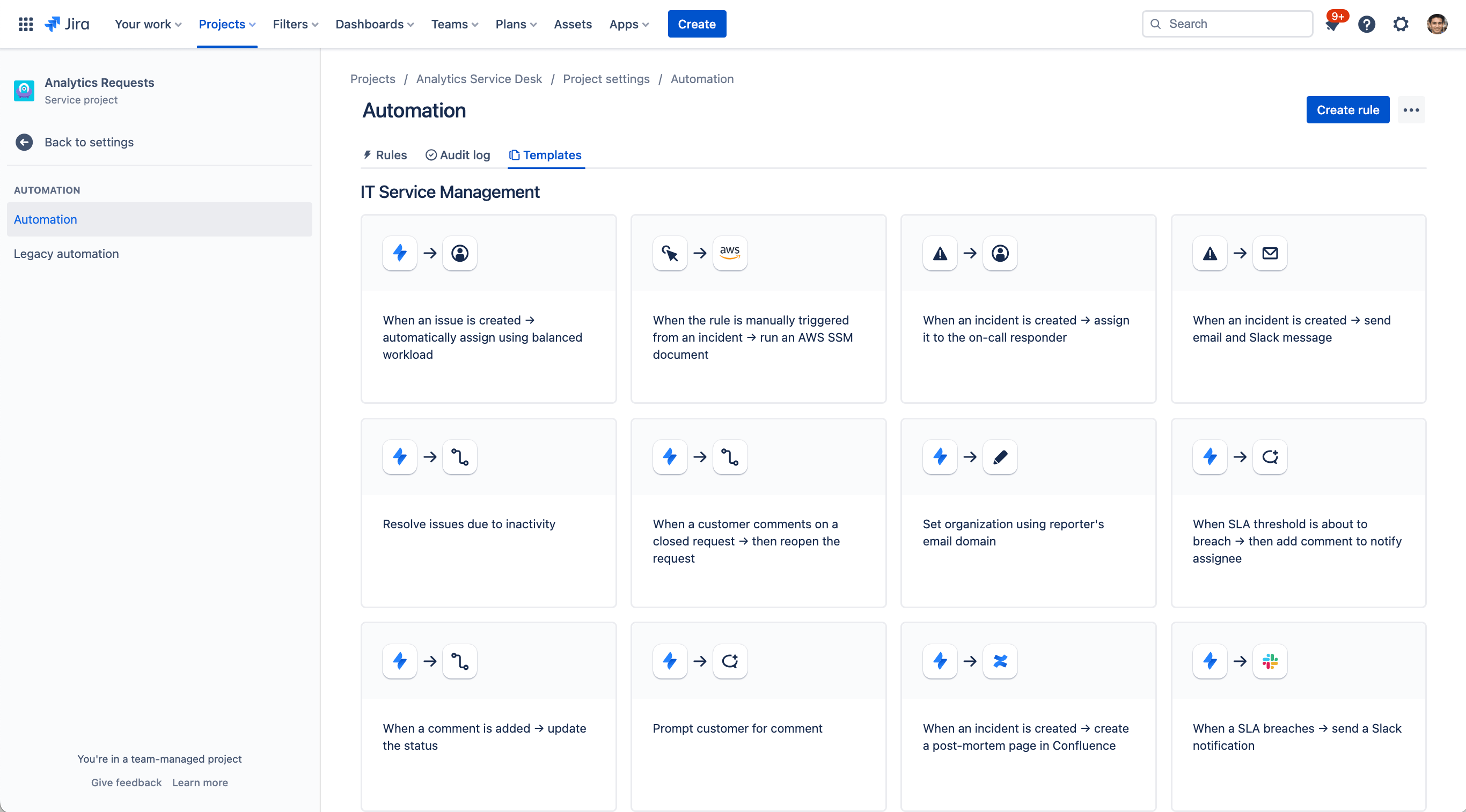Navigate to Legacy automation settings
1466x812 pixels.
[x=66, y=253]
